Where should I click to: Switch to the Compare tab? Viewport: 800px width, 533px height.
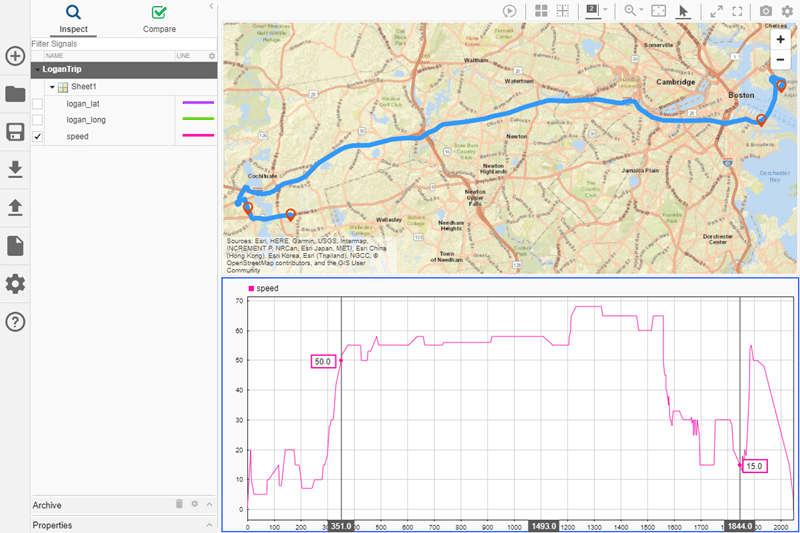click(x=159, y=19)
